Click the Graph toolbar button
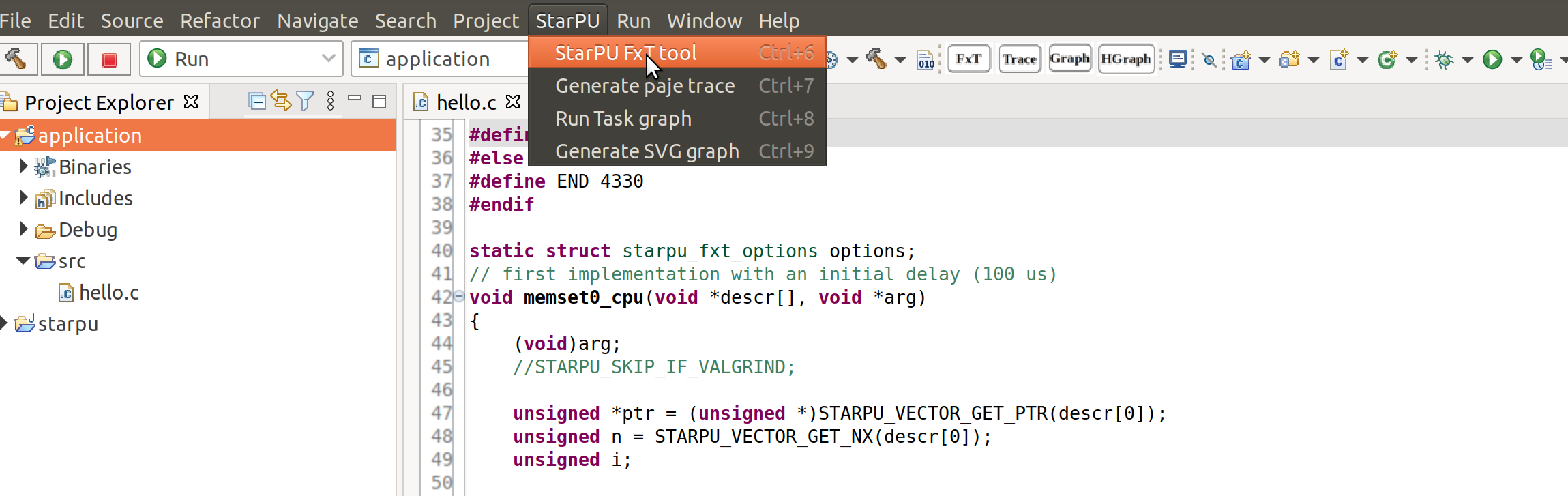Viewport: 1568px width, 496px height. [1070, 59]
